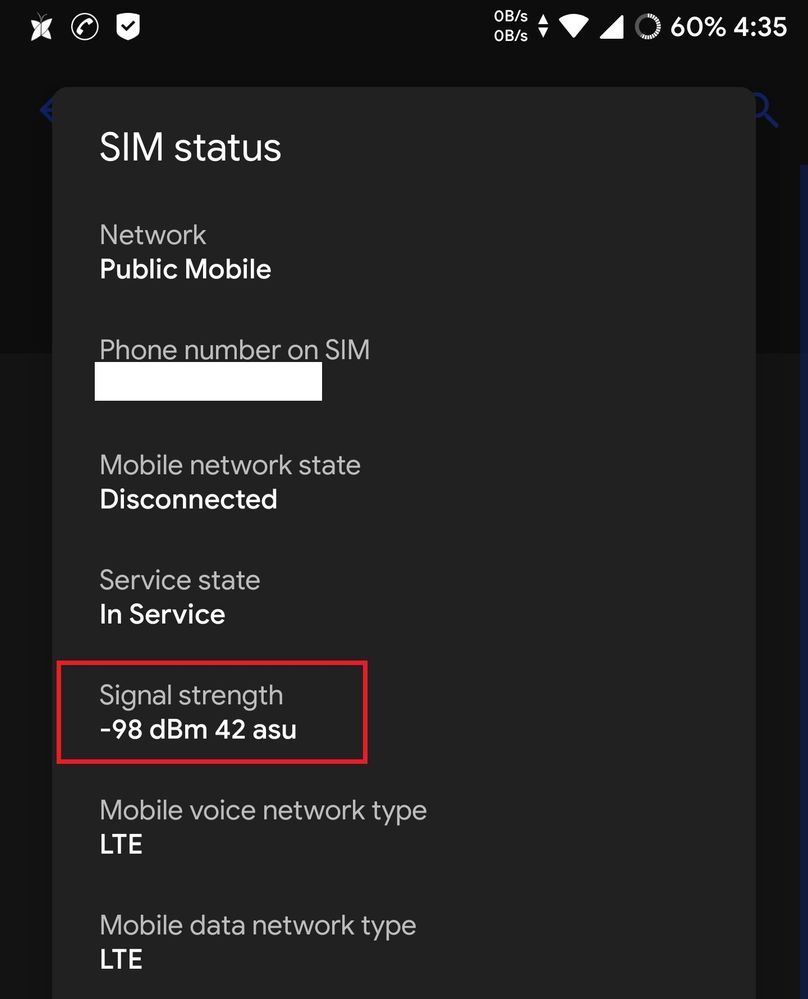
Task: Tap the cellular signal triangle icon
Action: pos(614,27)
